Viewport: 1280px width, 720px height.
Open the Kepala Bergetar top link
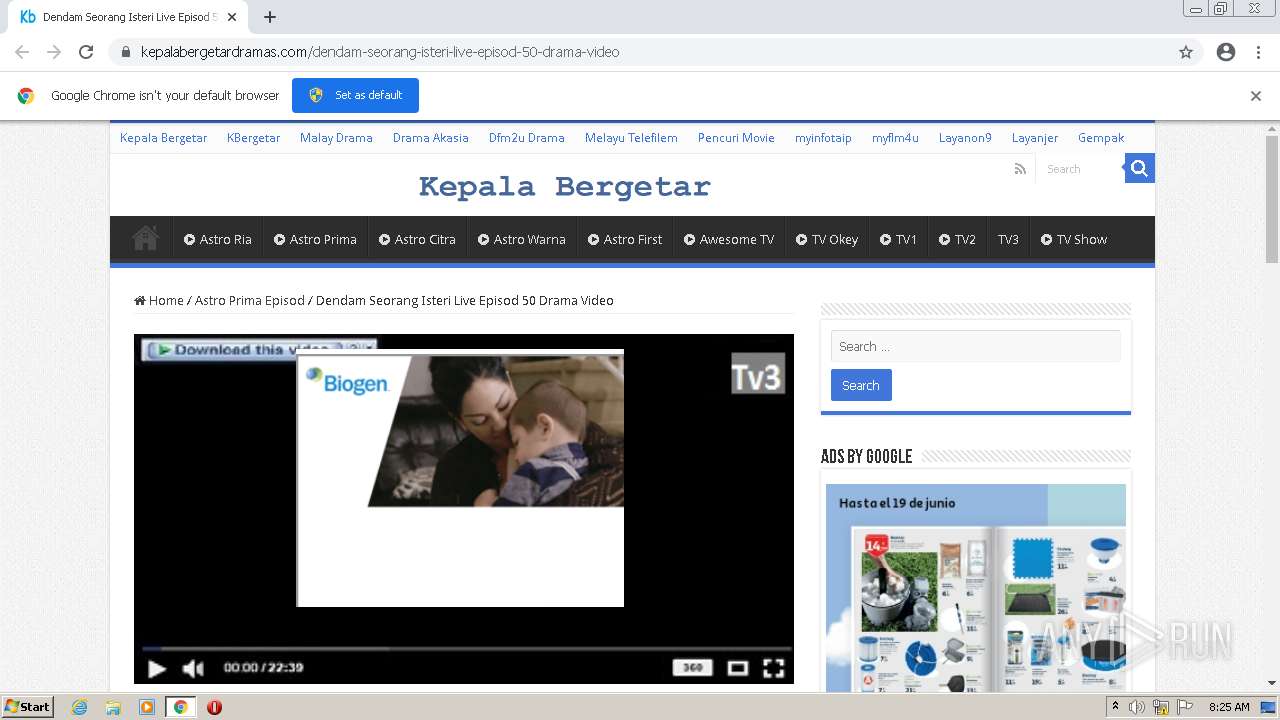click(x=164, y=138)
